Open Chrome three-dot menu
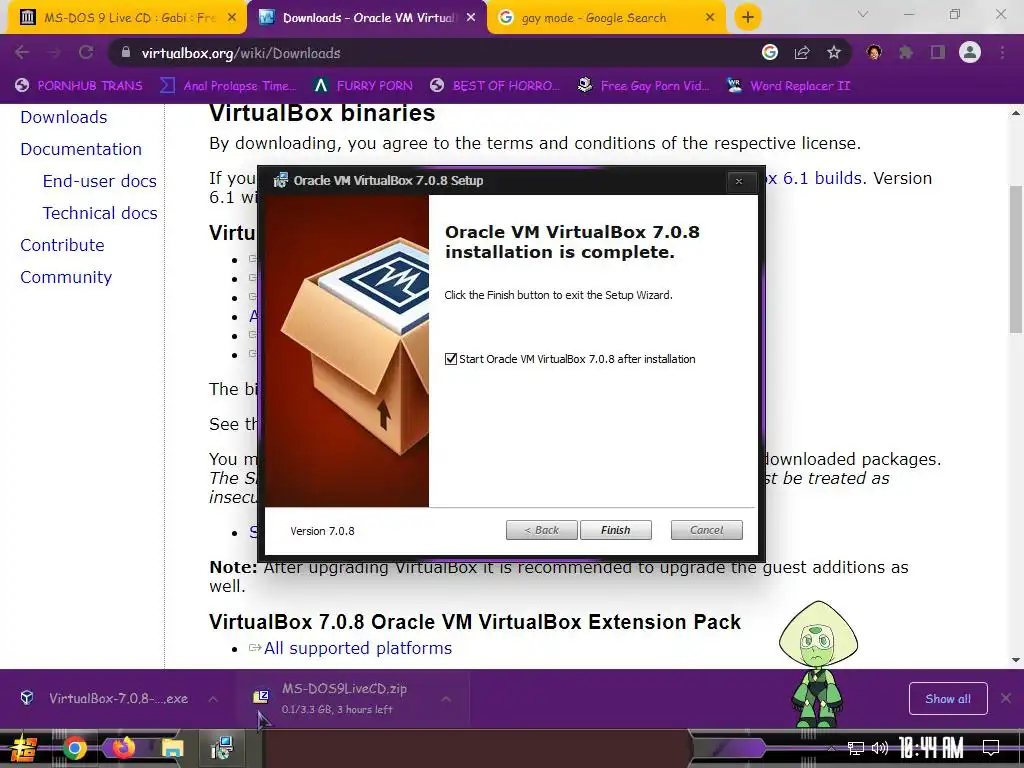The width and height of the screenshot is (1024, 768). click(x=1002, y=52)
